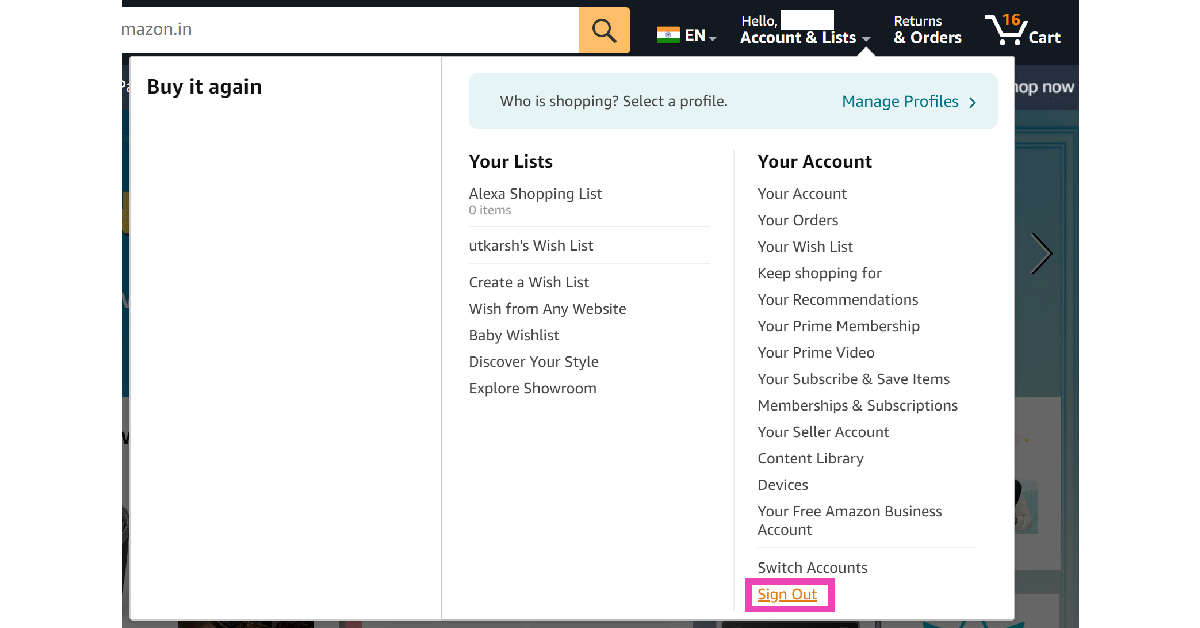1200x628 pixels.
Task: Open Your Prime Membership
Action: [839, 326]
